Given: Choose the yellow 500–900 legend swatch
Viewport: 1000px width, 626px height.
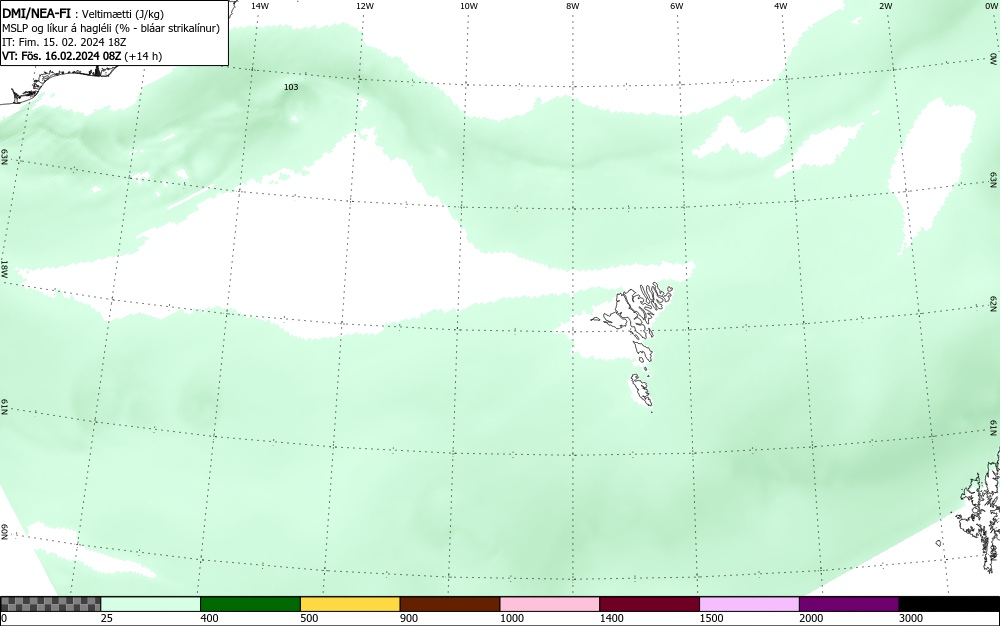Looking at the screenshot, I should [x=350, y=604].
